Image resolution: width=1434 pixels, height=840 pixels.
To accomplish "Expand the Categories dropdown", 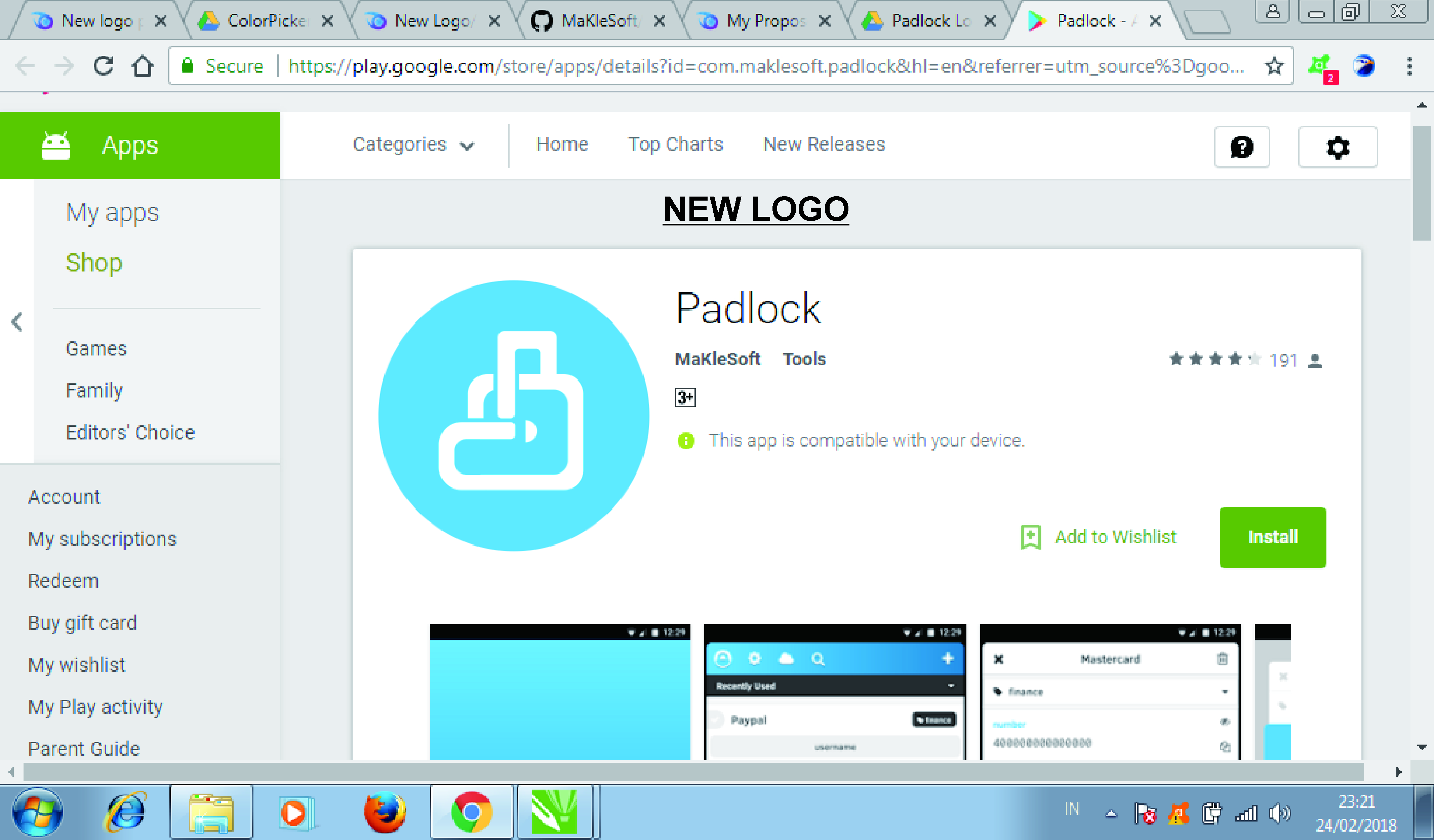I will click(x=414, y=145).
